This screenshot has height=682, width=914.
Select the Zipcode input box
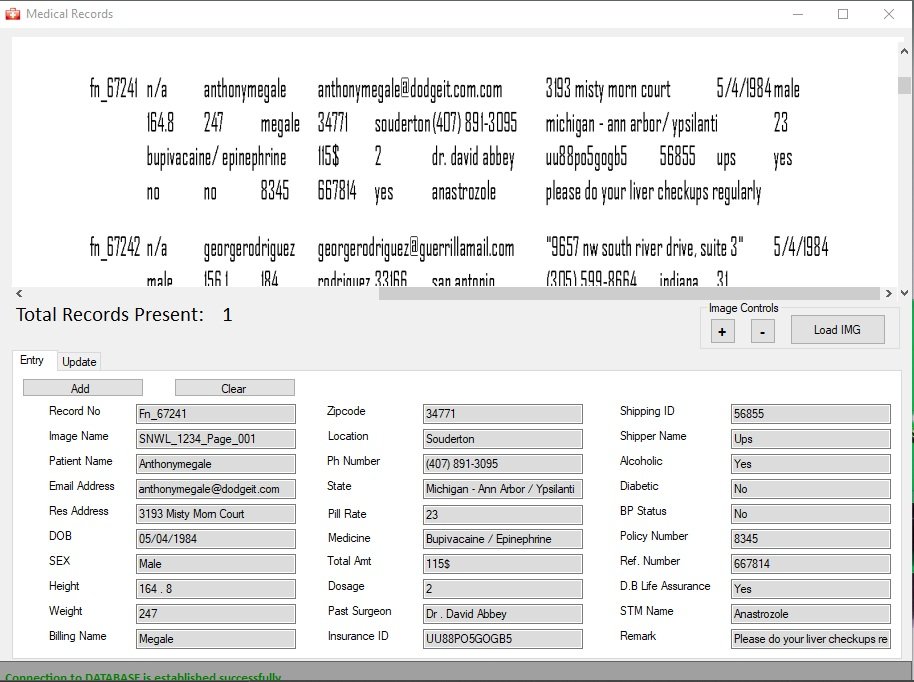pos(502,414)
